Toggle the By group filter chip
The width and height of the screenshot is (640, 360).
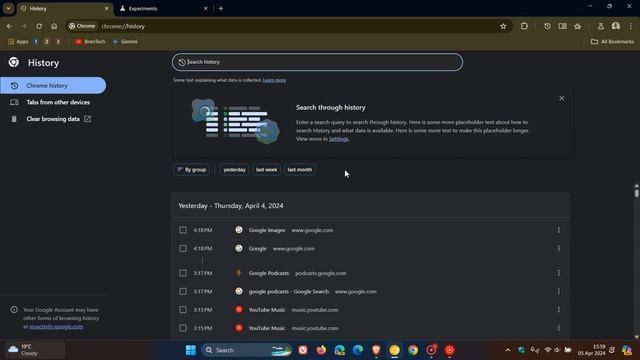point(191,170)
